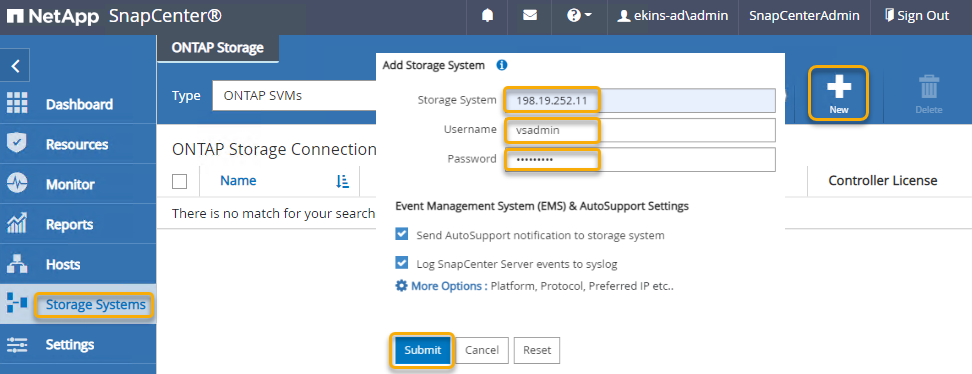Open the Monitor page
Screen dimensions: 972x374
tap(70, 184)
